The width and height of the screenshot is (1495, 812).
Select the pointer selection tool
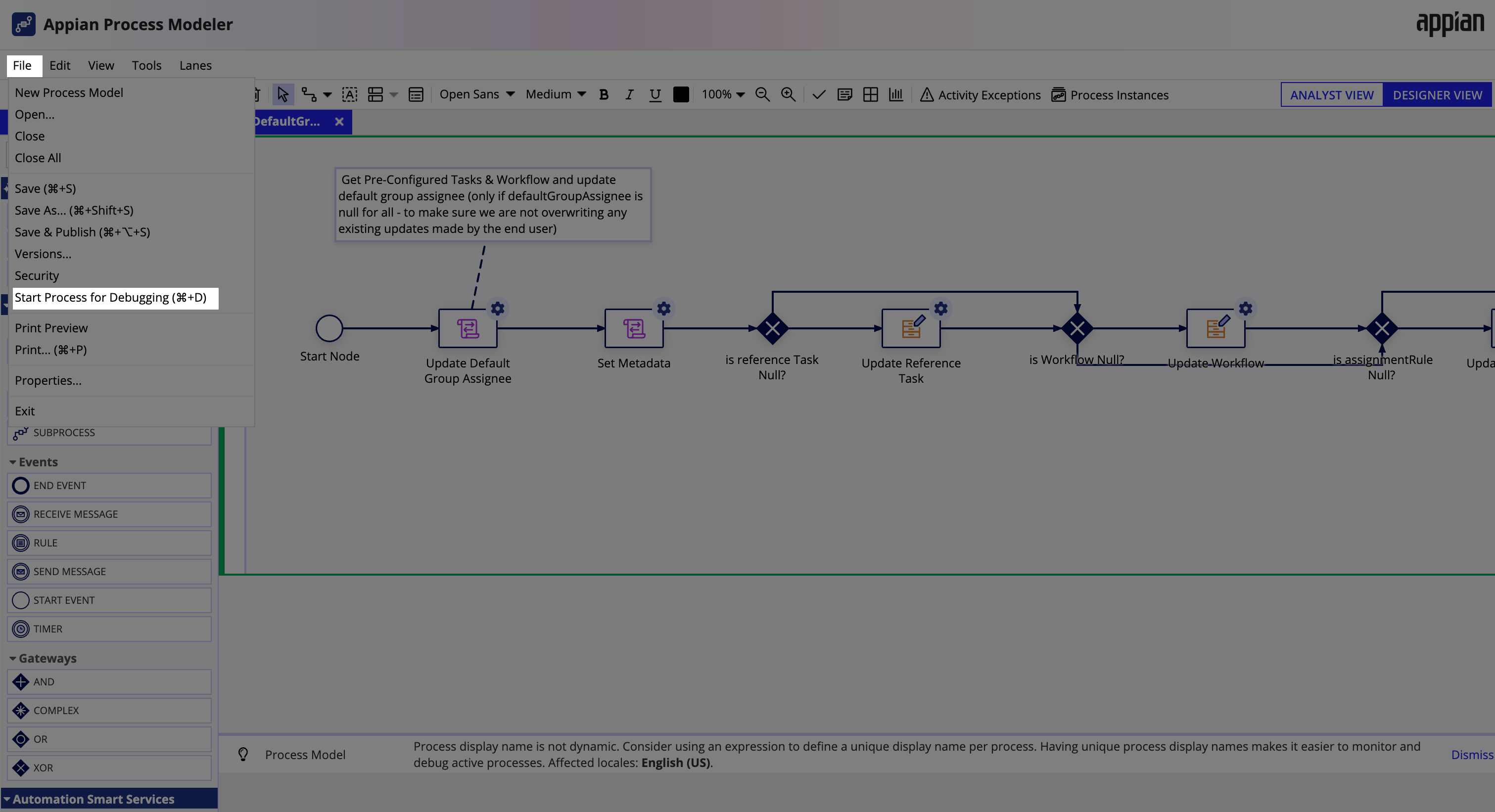point(282,94)
